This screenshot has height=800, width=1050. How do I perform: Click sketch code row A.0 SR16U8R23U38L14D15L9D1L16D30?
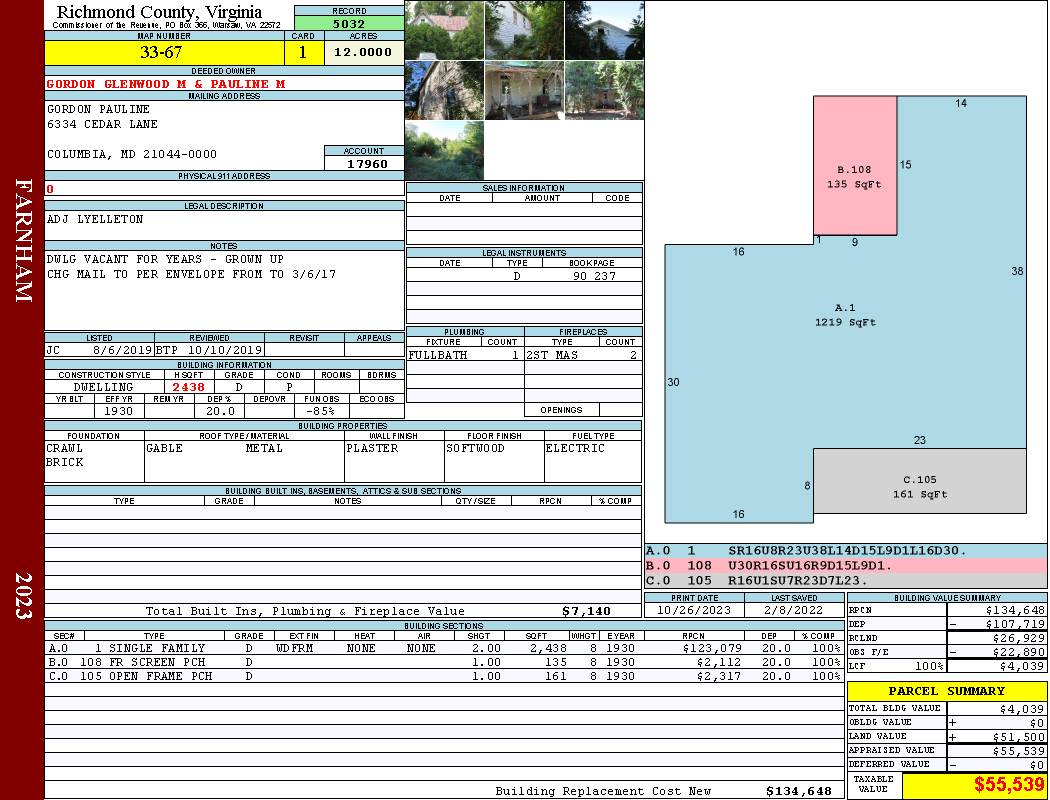tap(845, 551)
